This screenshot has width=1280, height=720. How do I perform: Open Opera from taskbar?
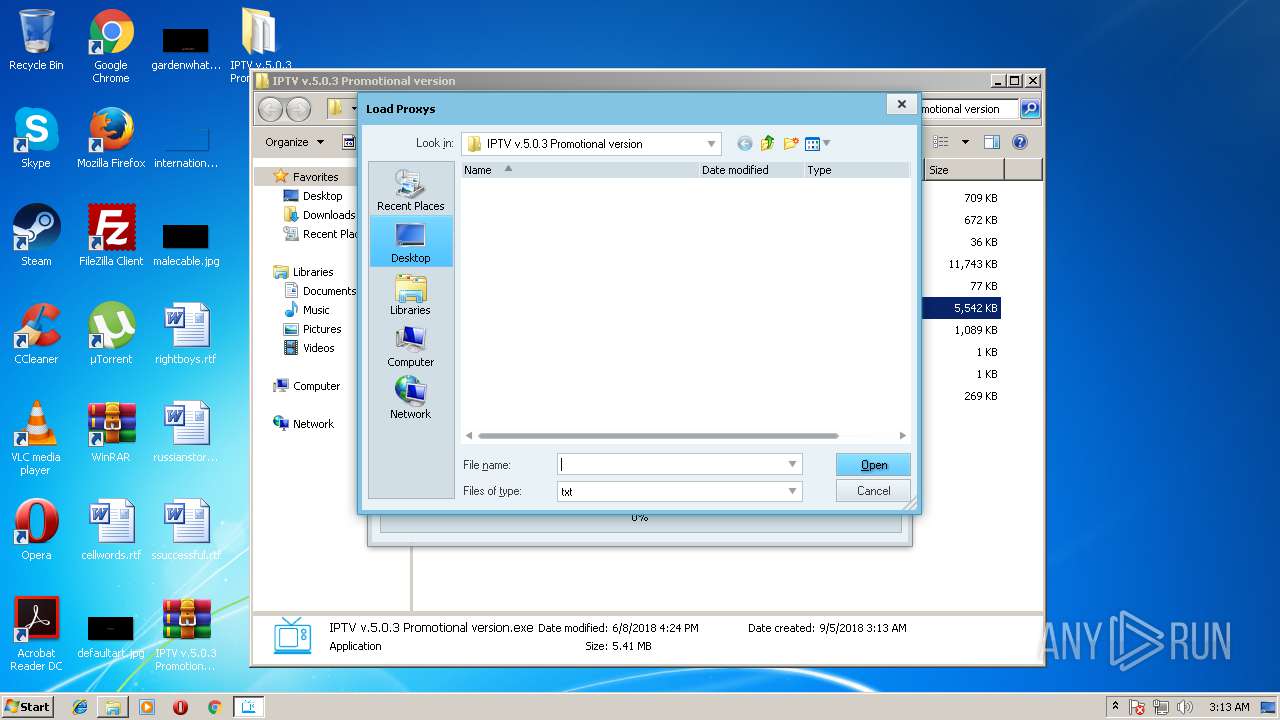(180, 706)
